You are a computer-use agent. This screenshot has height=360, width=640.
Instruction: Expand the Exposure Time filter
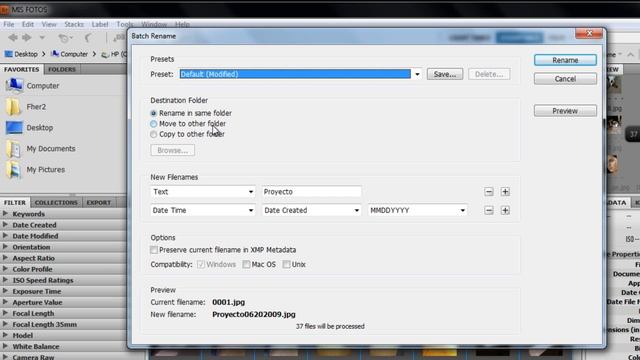5,291
